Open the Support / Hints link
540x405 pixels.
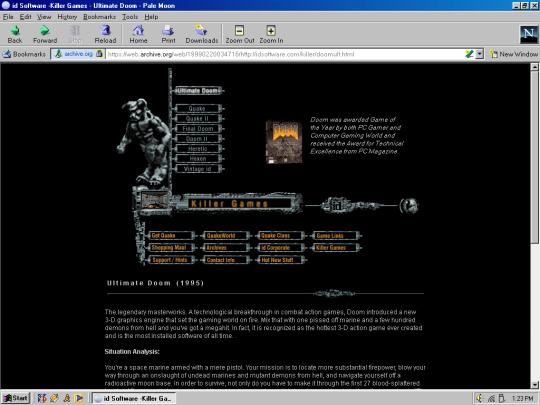point(171,260)
